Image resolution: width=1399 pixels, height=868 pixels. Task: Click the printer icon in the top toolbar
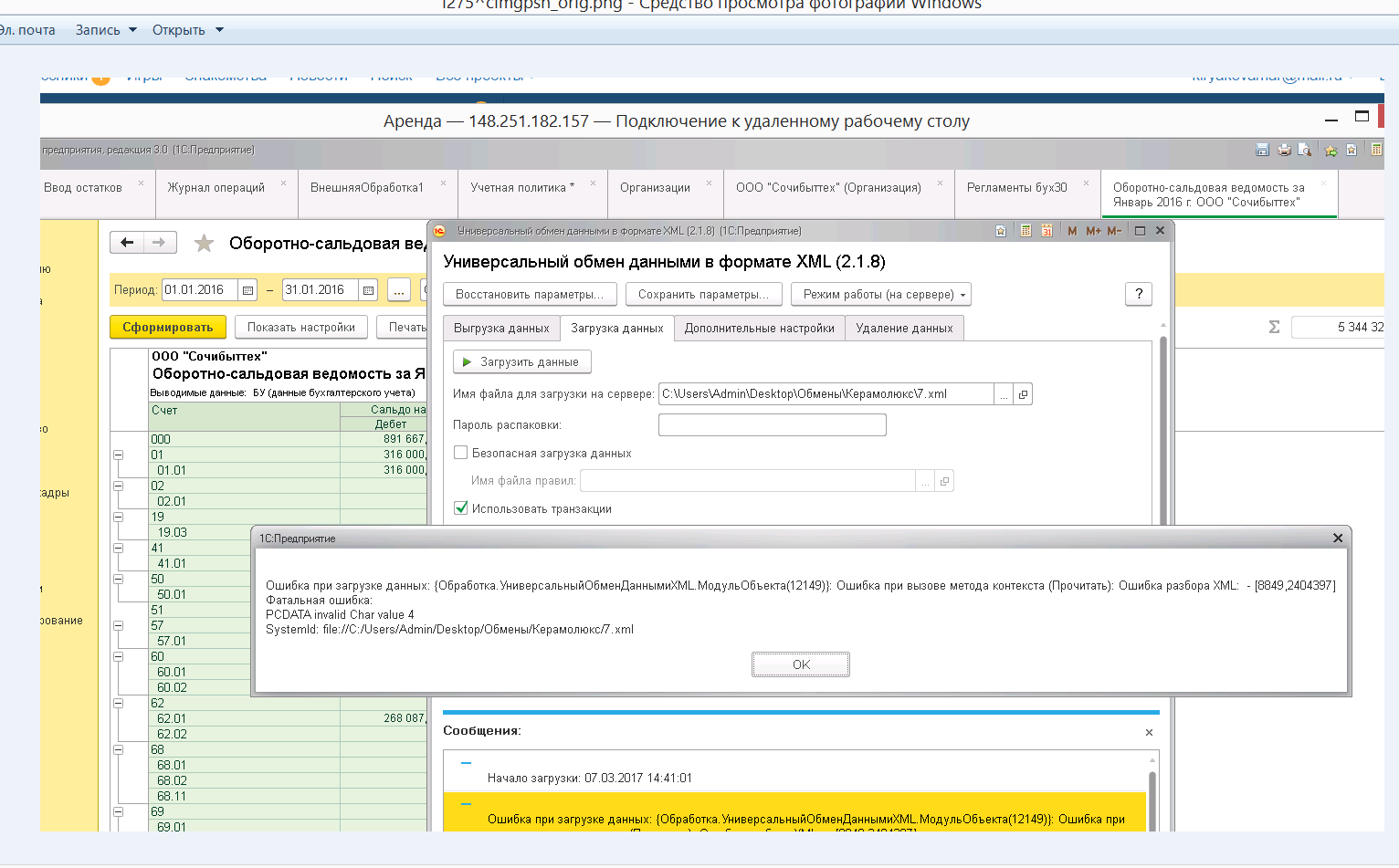tap(1284, 151)
